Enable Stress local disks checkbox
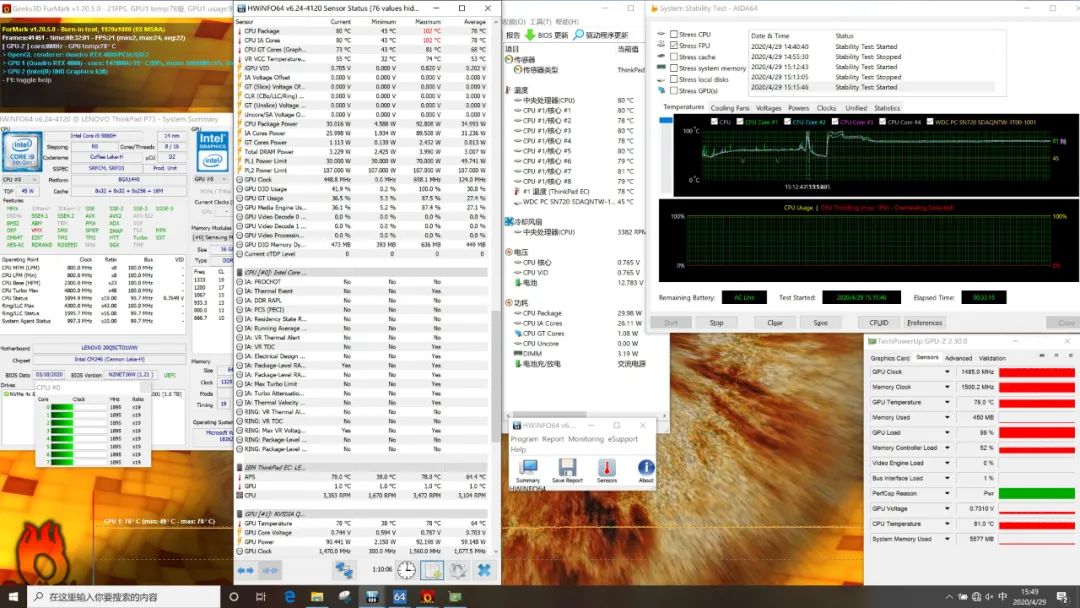1080x608 pixels. coord(674,79)
